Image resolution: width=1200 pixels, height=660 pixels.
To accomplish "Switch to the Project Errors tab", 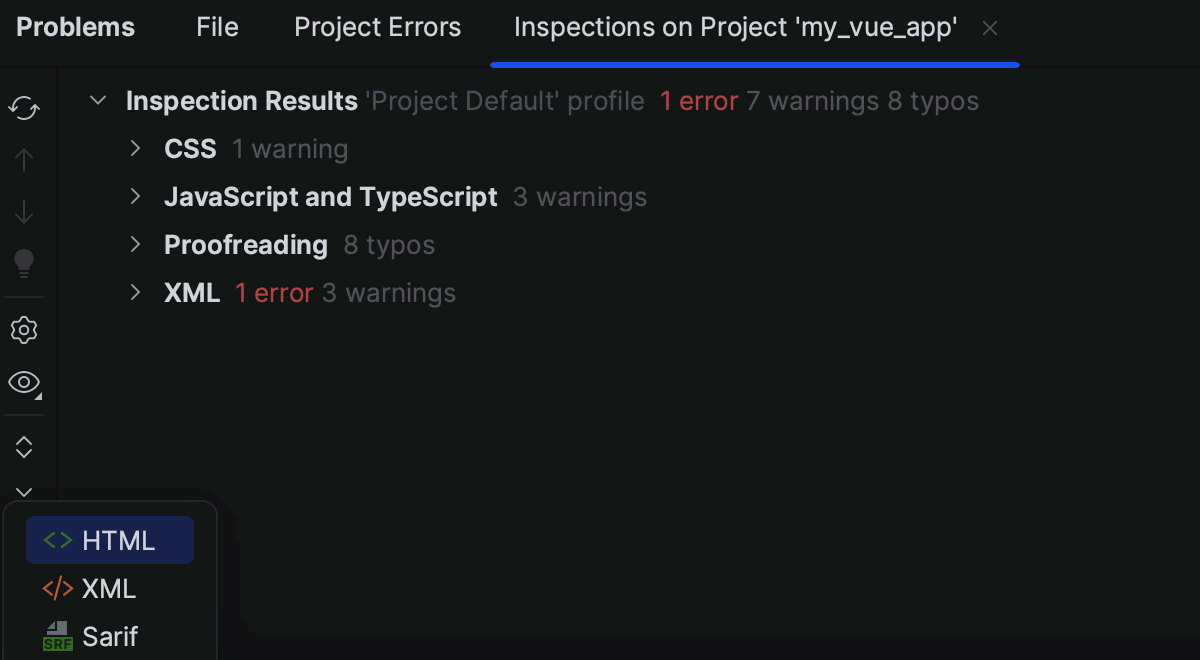I will [377, 27].
